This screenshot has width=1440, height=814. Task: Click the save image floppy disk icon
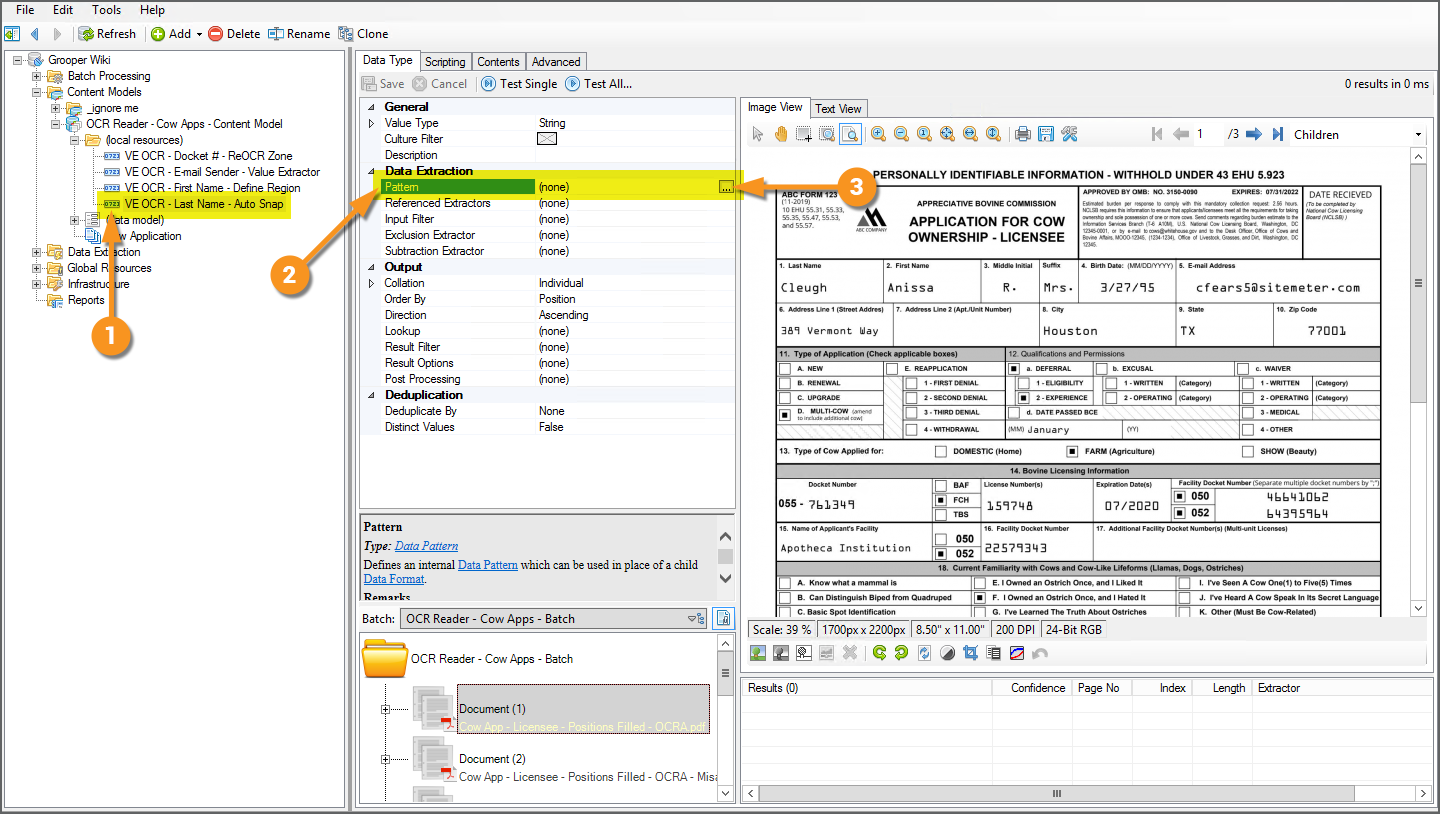pyautogui.click(x=1045, y=134)
